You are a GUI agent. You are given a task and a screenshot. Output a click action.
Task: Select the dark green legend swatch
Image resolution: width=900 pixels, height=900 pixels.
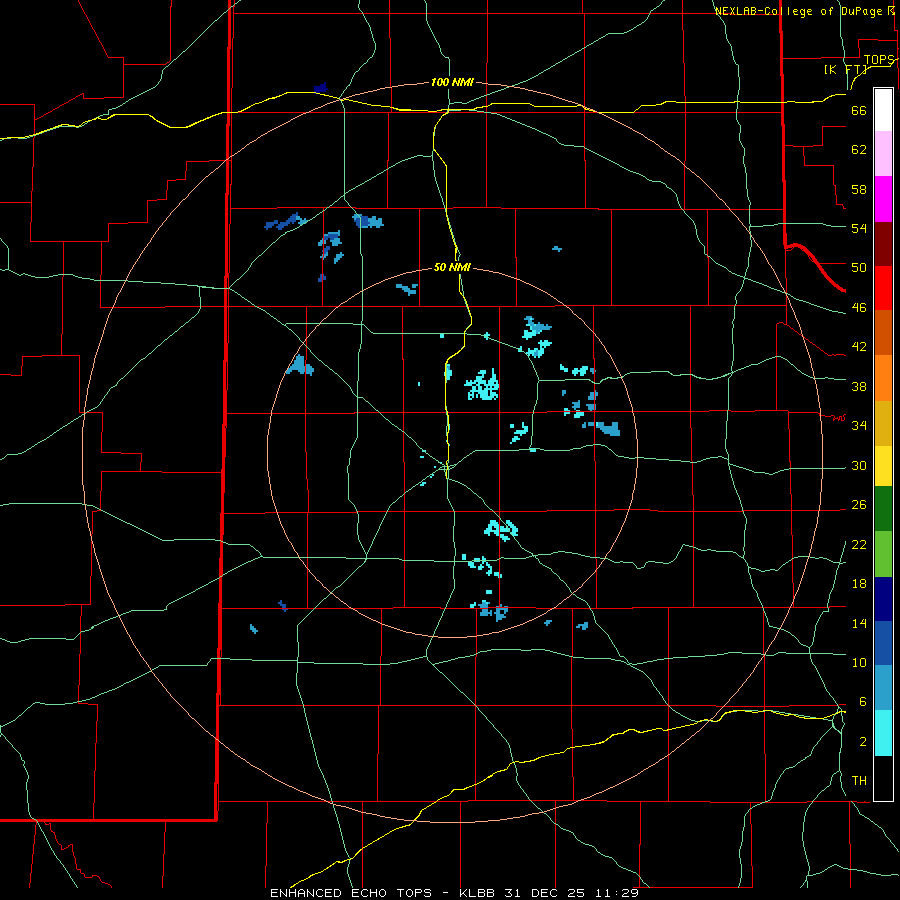[x=883, y=509]
